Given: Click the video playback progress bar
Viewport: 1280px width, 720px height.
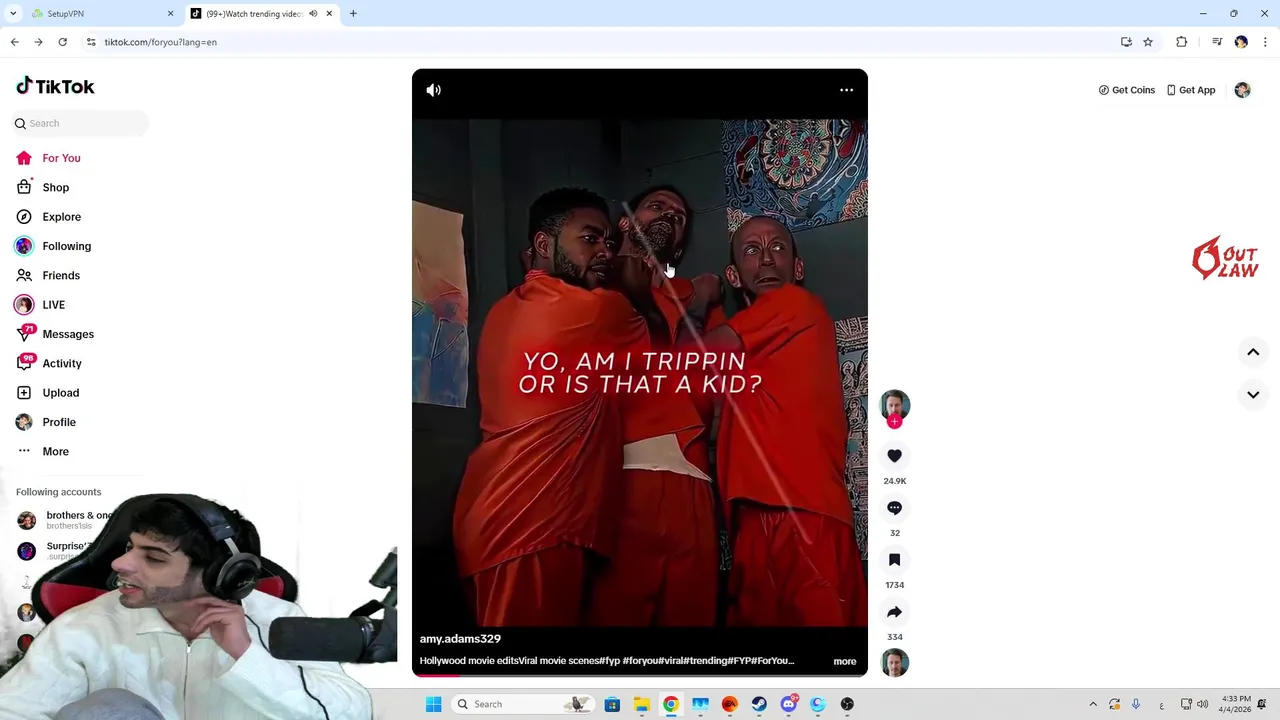Looking at the screenshot, I should click(640, 675).
